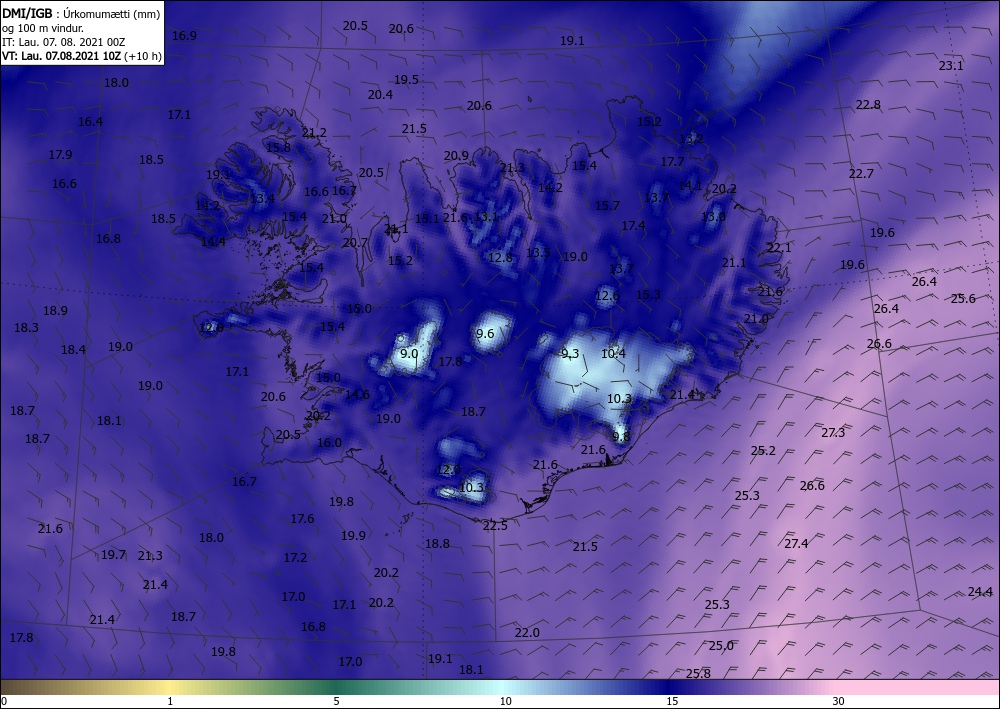The width and height of the screenshot is (1000, 709).
Task: Click the map value 10.4
Action: point(613,353)
